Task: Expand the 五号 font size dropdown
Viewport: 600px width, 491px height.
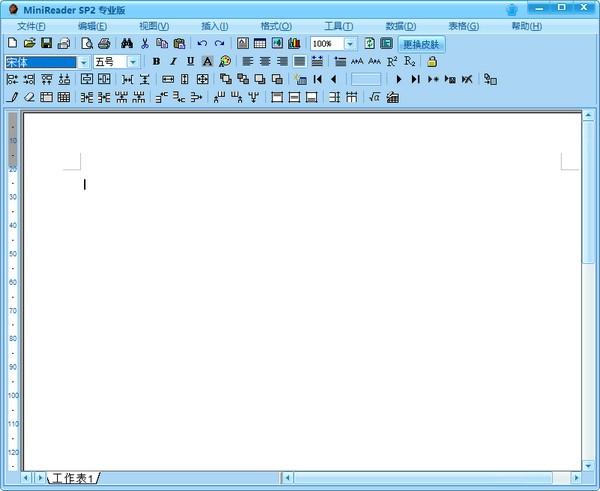Action: [133, 62]
